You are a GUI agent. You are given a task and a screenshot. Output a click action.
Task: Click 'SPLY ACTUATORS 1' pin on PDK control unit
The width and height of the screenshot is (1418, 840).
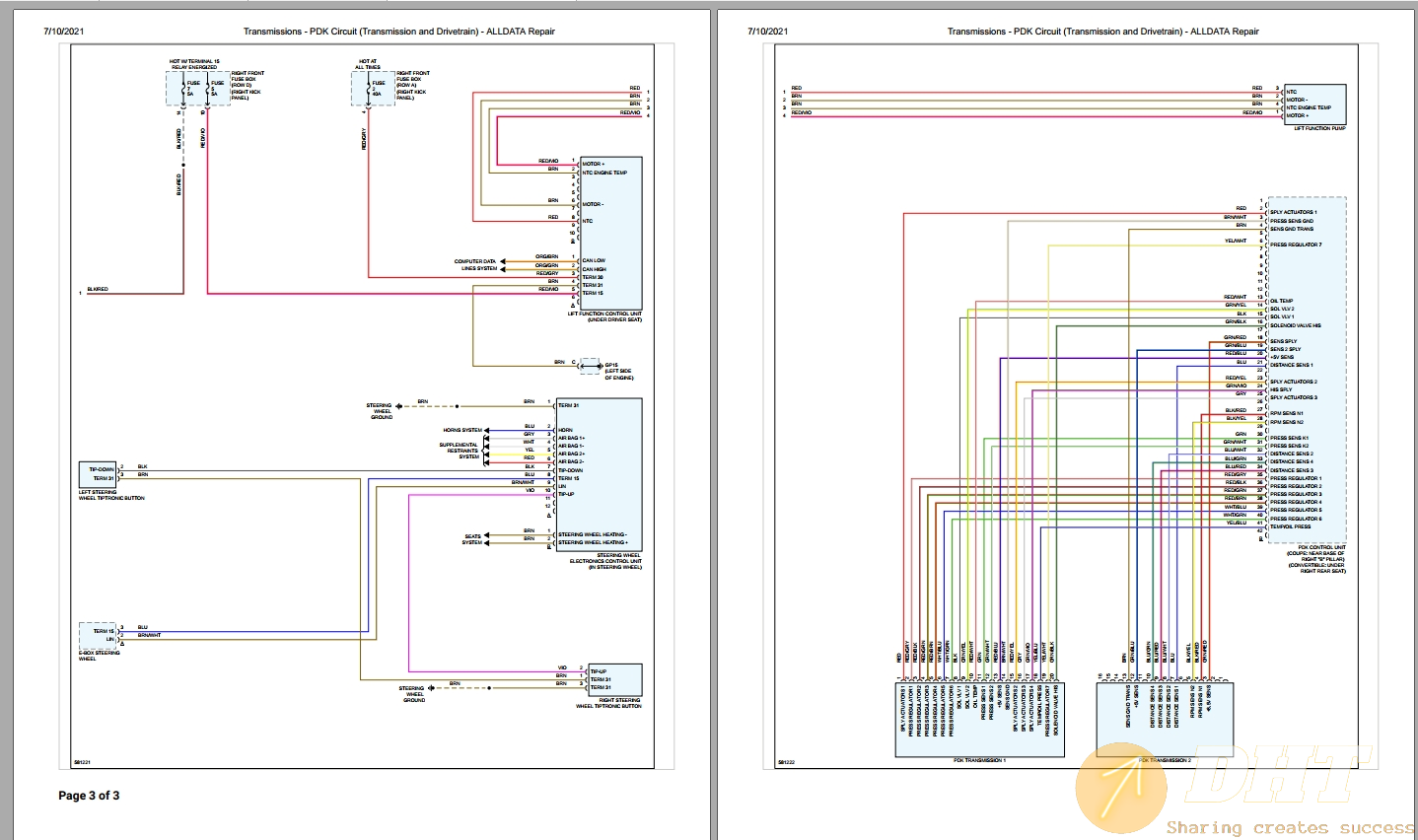pos(1294,212)
